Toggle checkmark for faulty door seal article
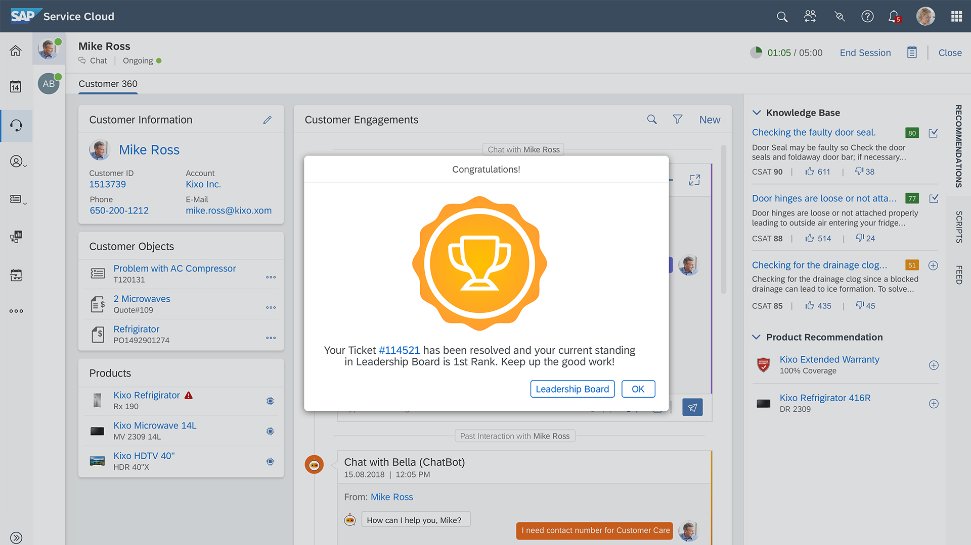 (x=933, y=133)
